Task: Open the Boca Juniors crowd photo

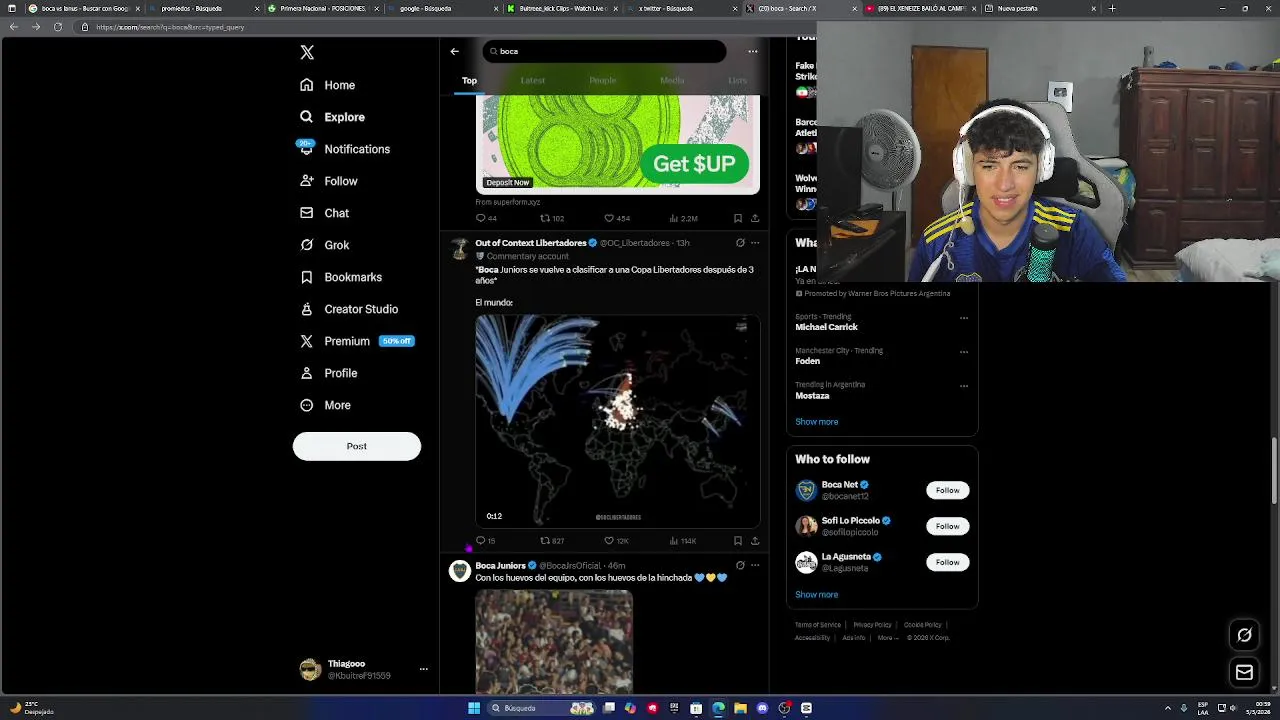Action: click(x=554, y=641)
